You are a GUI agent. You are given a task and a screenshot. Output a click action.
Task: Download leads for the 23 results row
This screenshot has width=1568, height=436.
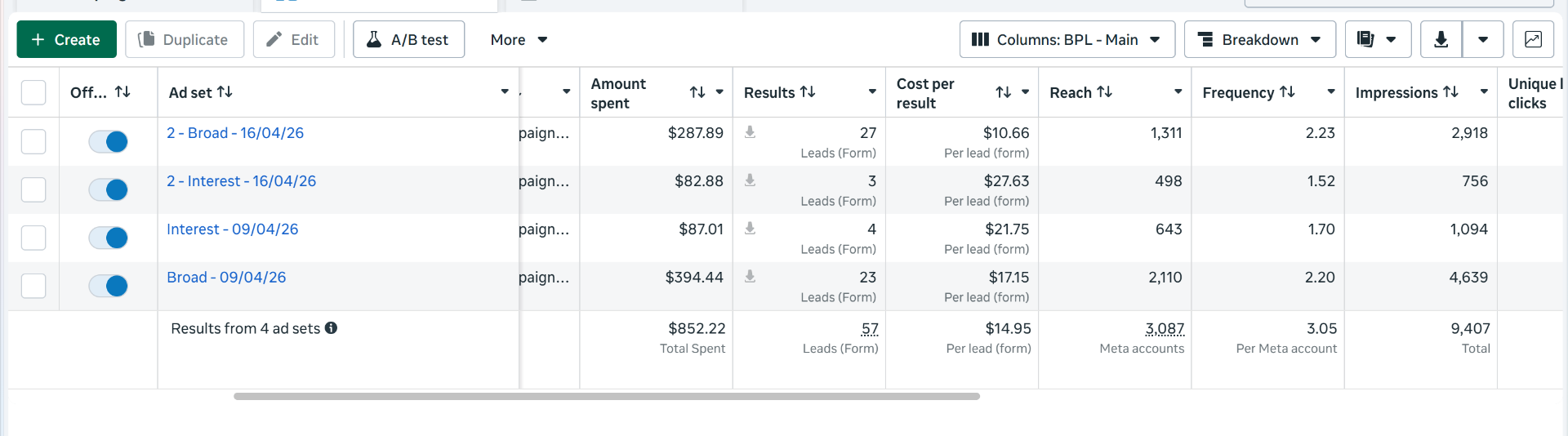pyautogui.click(x=750, y=277)
